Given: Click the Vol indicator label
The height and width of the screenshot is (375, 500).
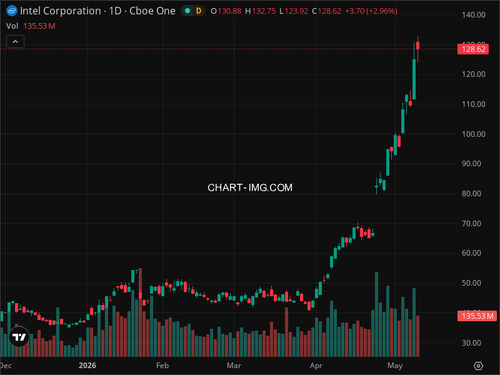Looking at the screenshot, I should (x=12, y=26).
